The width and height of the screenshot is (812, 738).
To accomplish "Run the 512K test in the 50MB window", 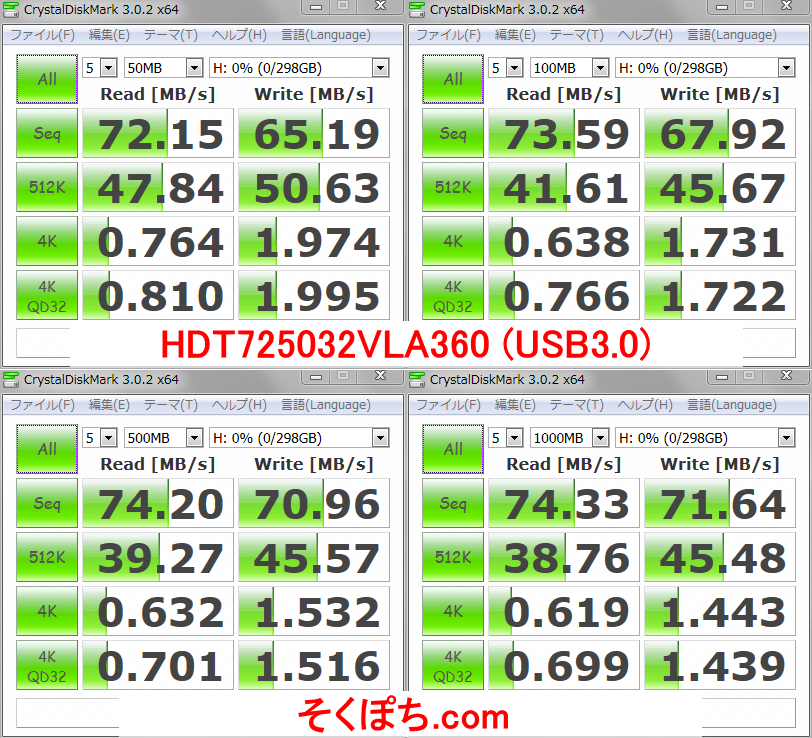I will pyautogui.click(x=47, y=187).
